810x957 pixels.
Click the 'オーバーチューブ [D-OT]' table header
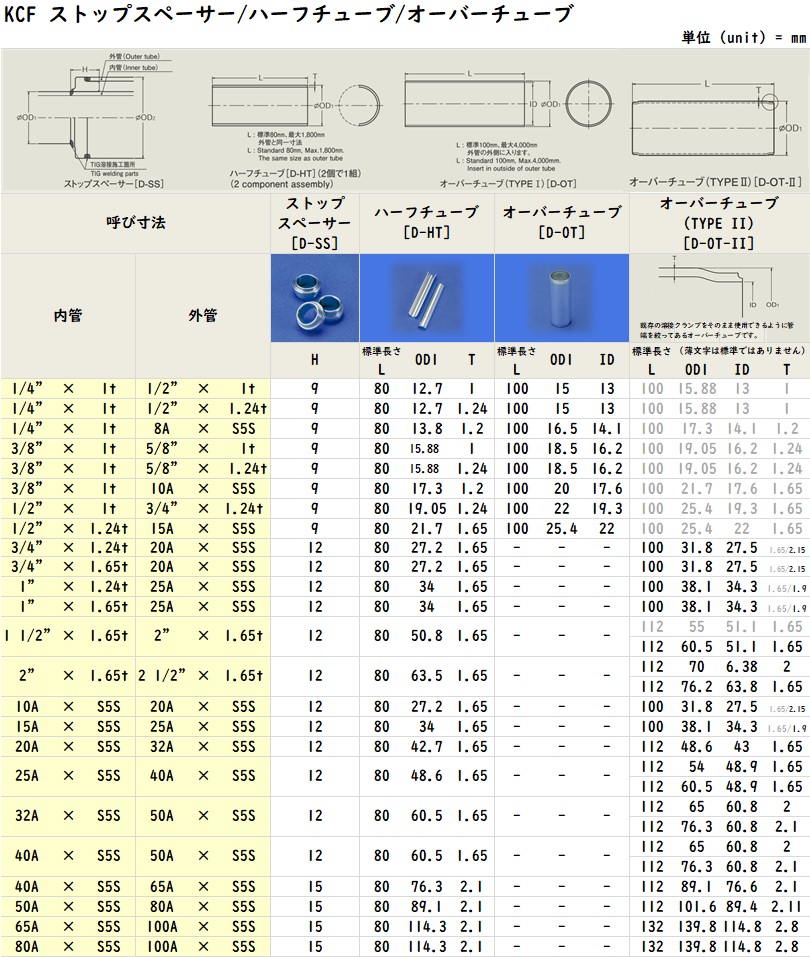click(562, 222)
